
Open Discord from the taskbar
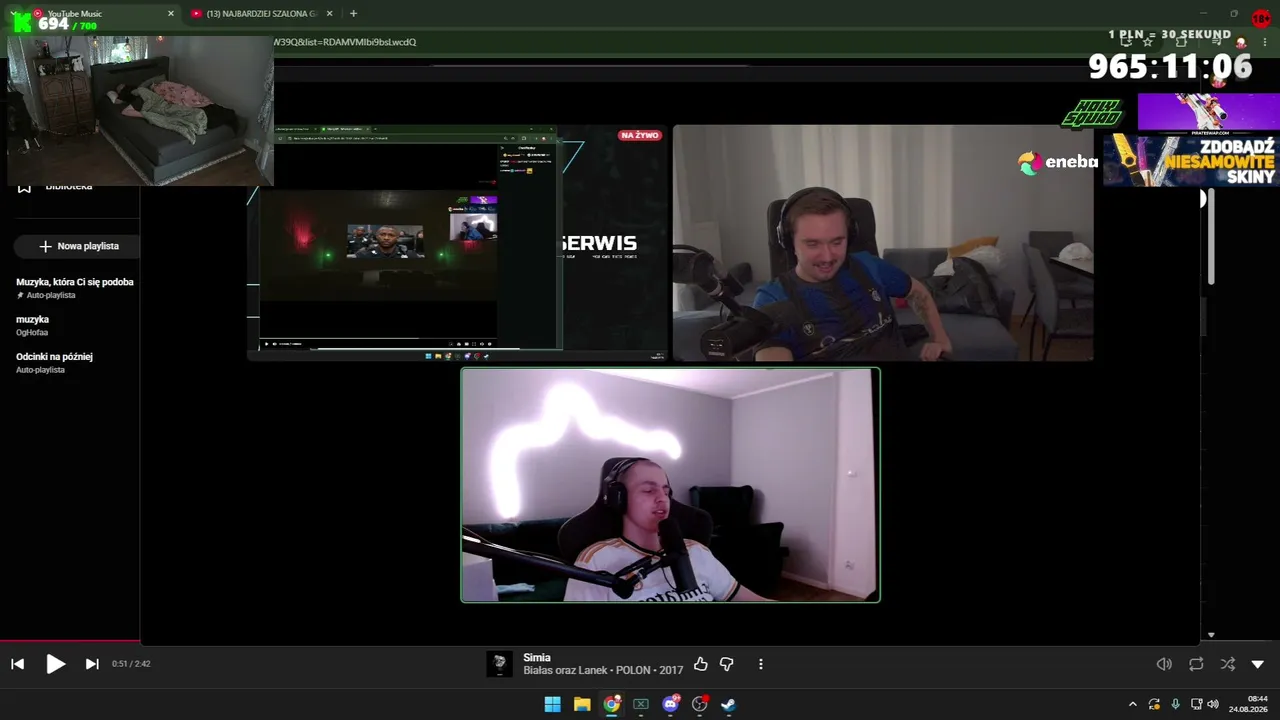[671, 704]
